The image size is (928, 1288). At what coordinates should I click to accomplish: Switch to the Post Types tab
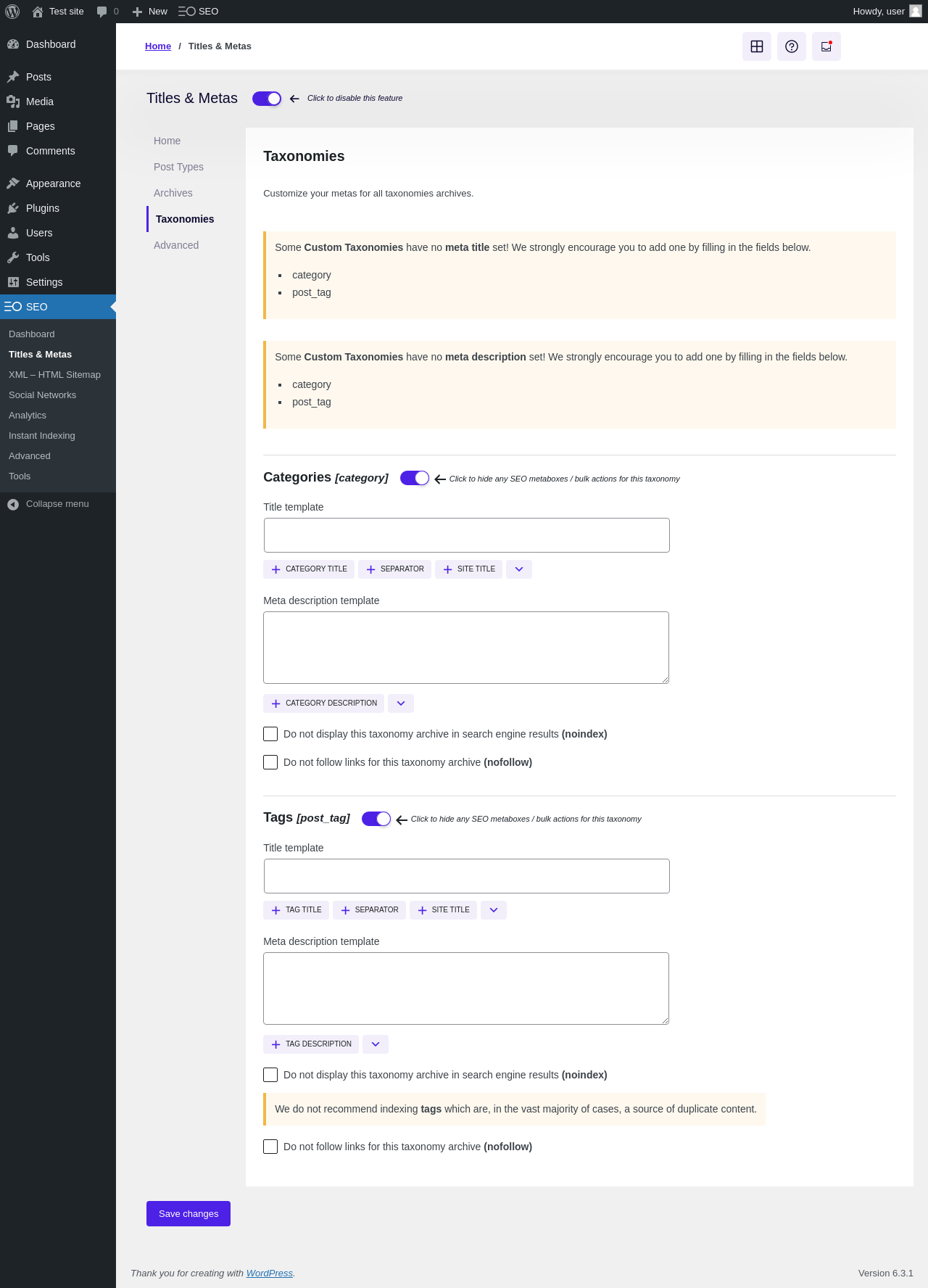point(178,167)
